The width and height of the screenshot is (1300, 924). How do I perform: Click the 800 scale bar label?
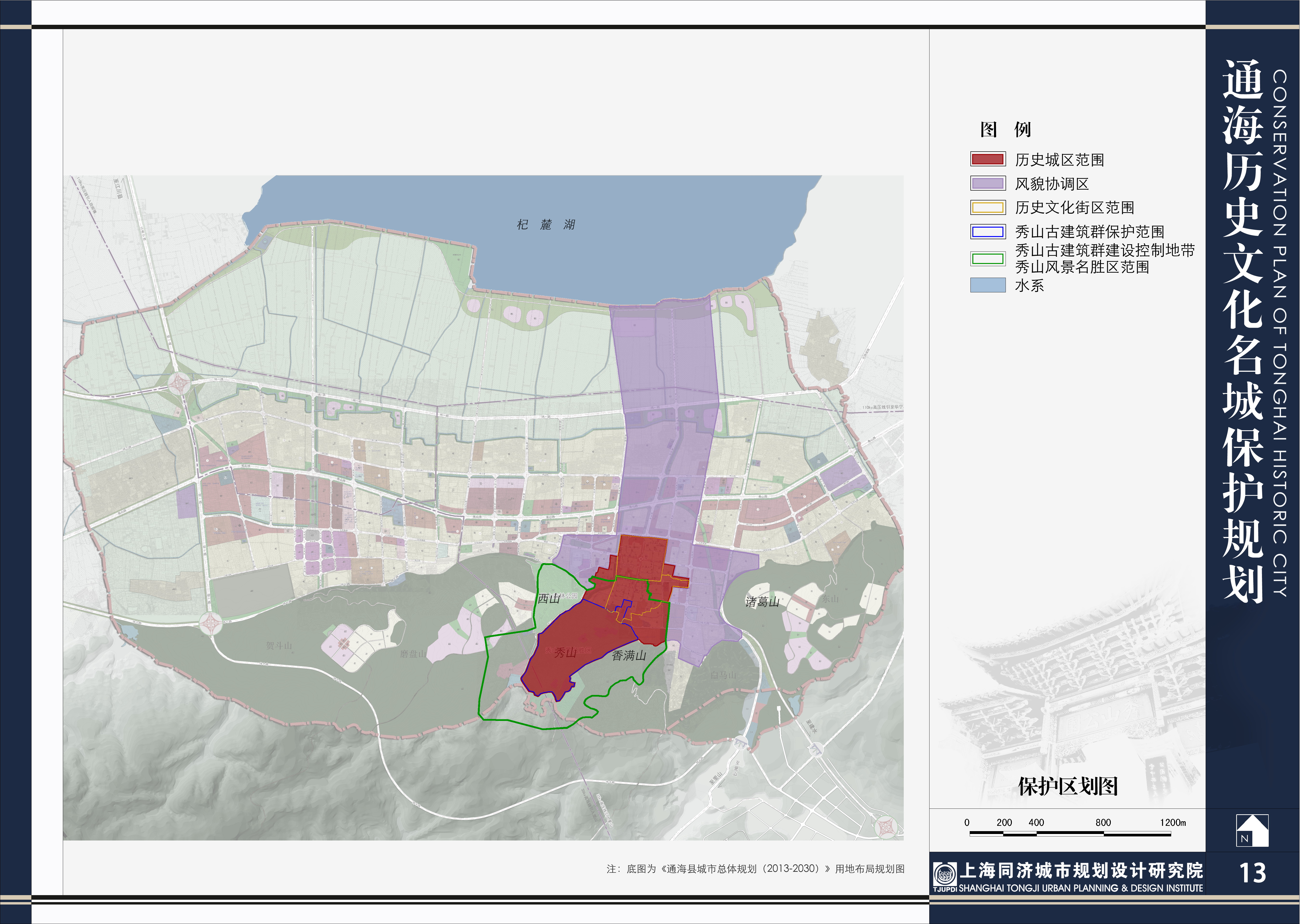[1103, 822]
